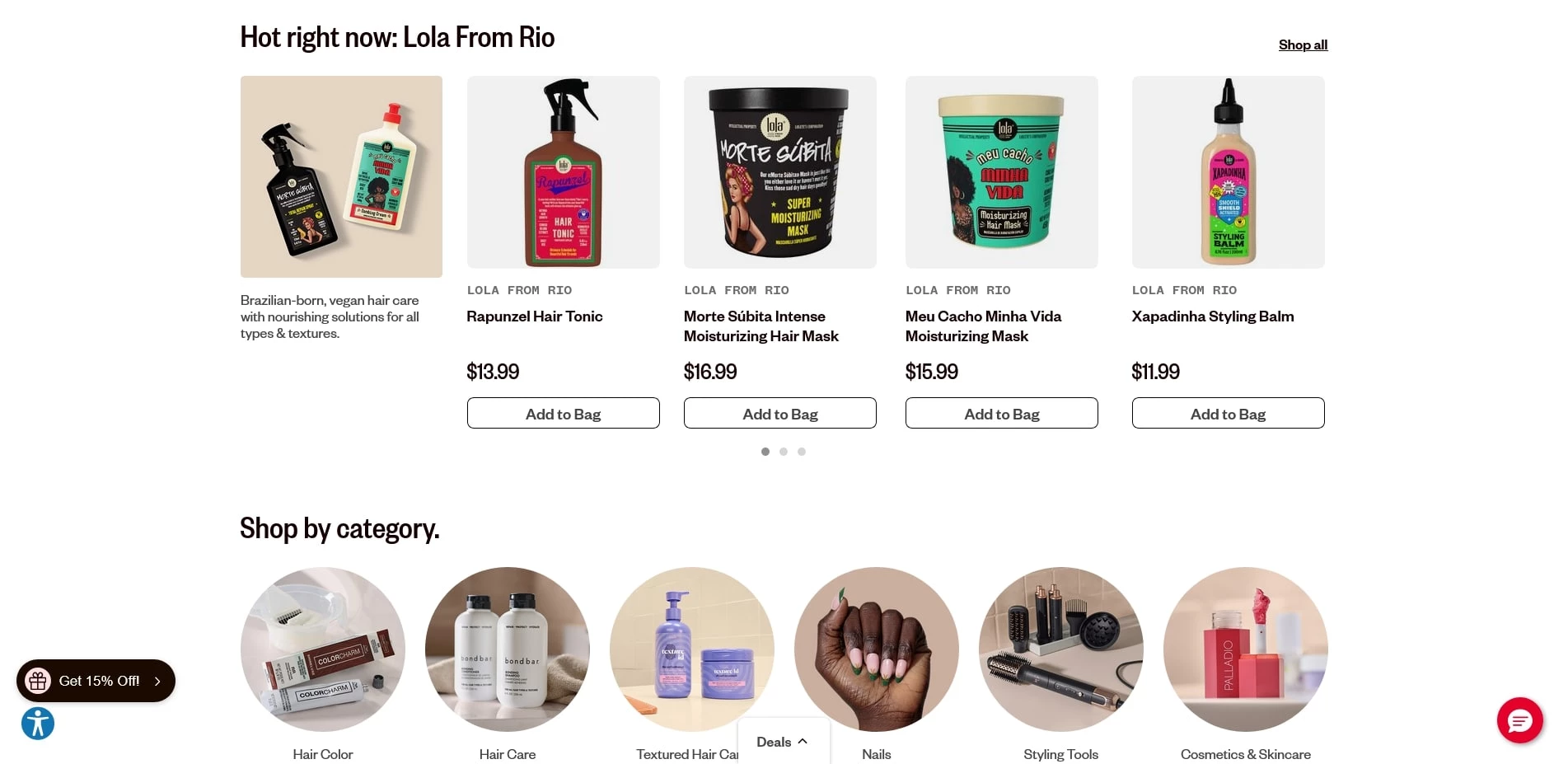Open Xapadinha Styling Balm product link
Image resolution: width=1568 pixels, height=764 pixels.
pyautogui.click(x=1213, y=316)
